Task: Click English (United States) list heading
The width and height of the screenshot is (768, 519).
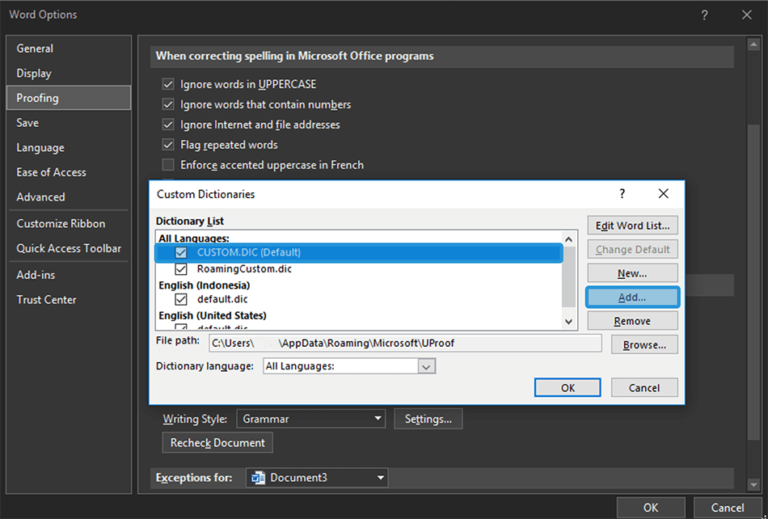Action: 213,315
